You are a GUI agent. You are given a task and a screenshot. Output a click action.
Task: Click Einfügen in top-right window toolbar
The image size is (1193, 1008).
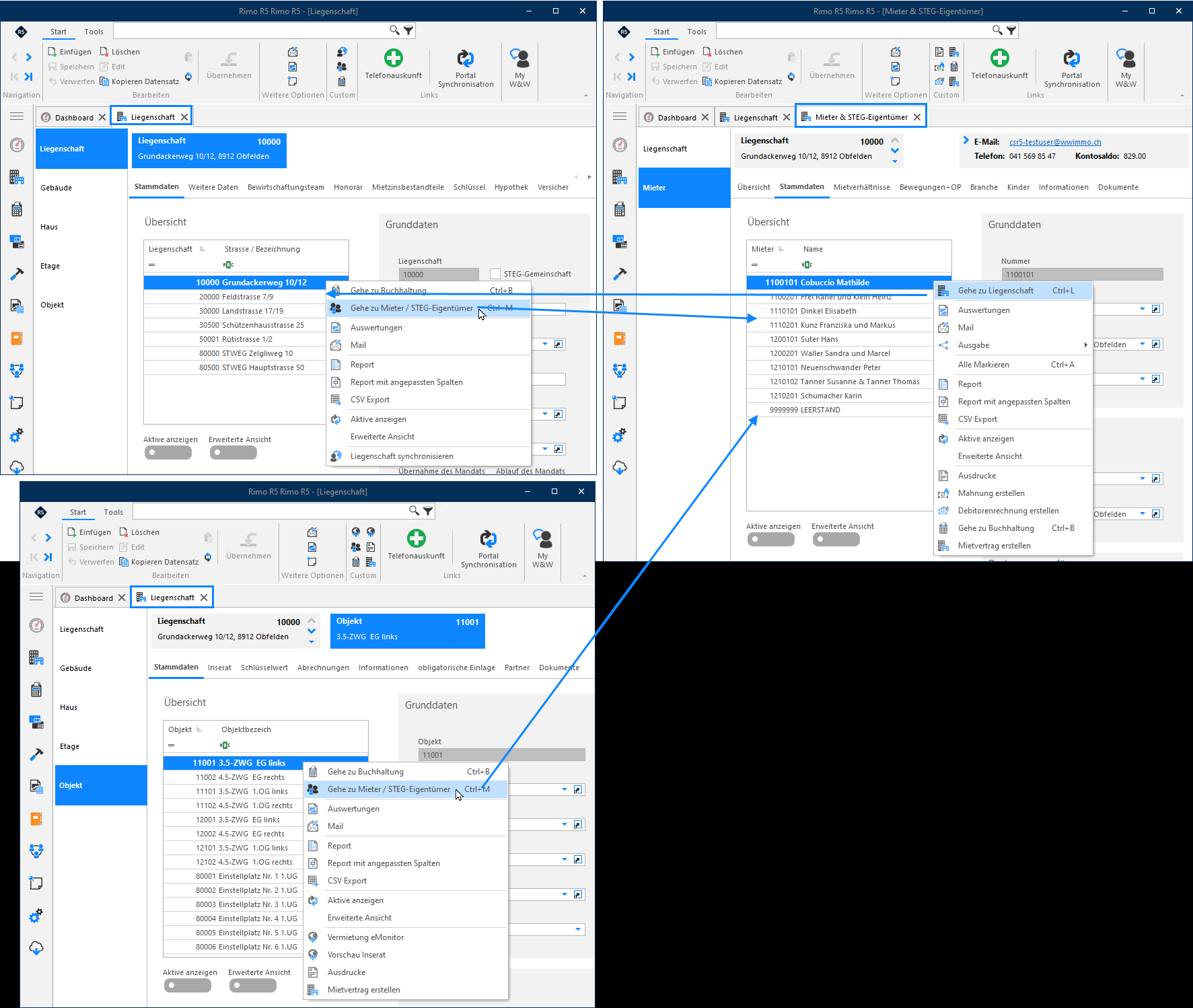click(673, 52)
